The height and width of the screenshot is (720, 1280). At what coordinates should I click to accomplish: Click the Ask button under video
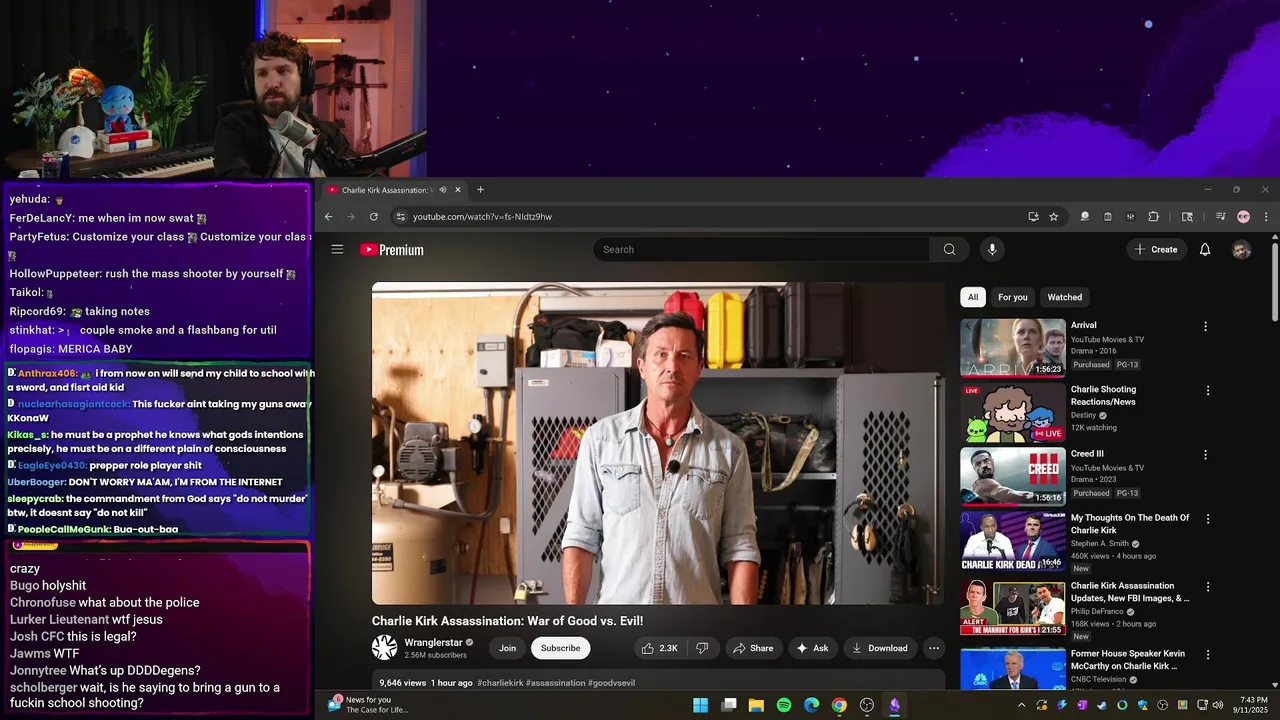pos(812,648)
